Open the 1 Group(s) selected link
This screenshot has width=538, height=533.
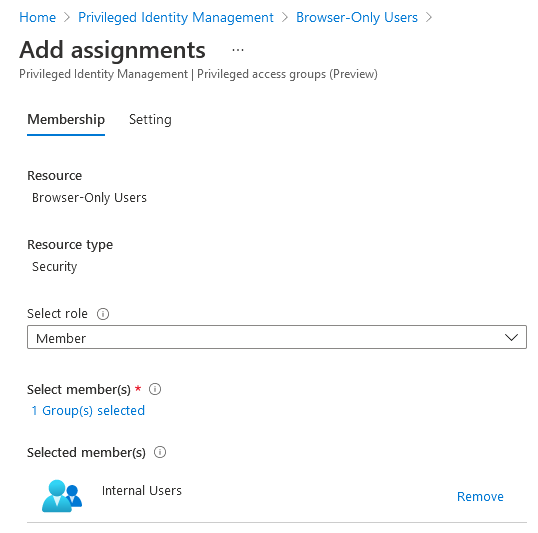pyautogui.click(x=88, y=410)
